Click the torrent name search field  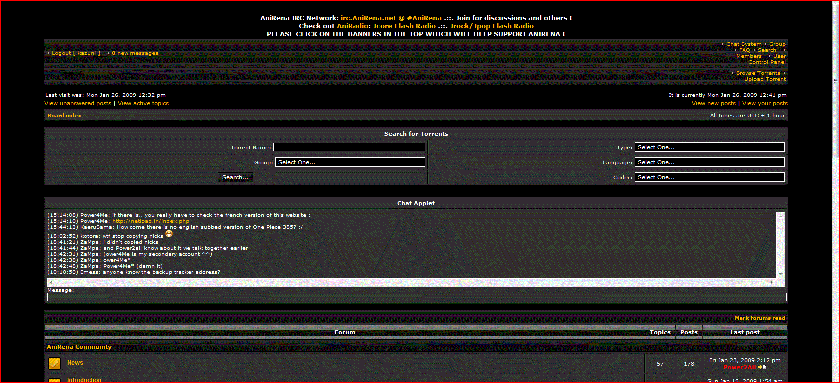pos(349,147)
